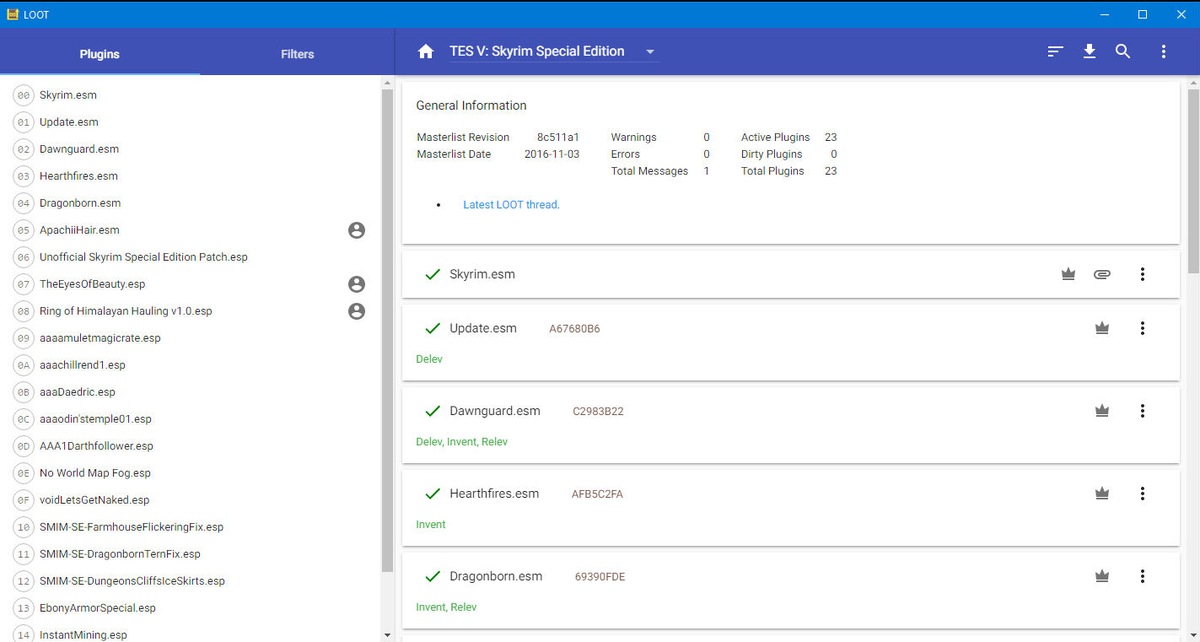Screen dimensions: 1200x642
Task: Click the crown master-file icon on Skyrim.esm card
Action: click(x=1068, y=274)
